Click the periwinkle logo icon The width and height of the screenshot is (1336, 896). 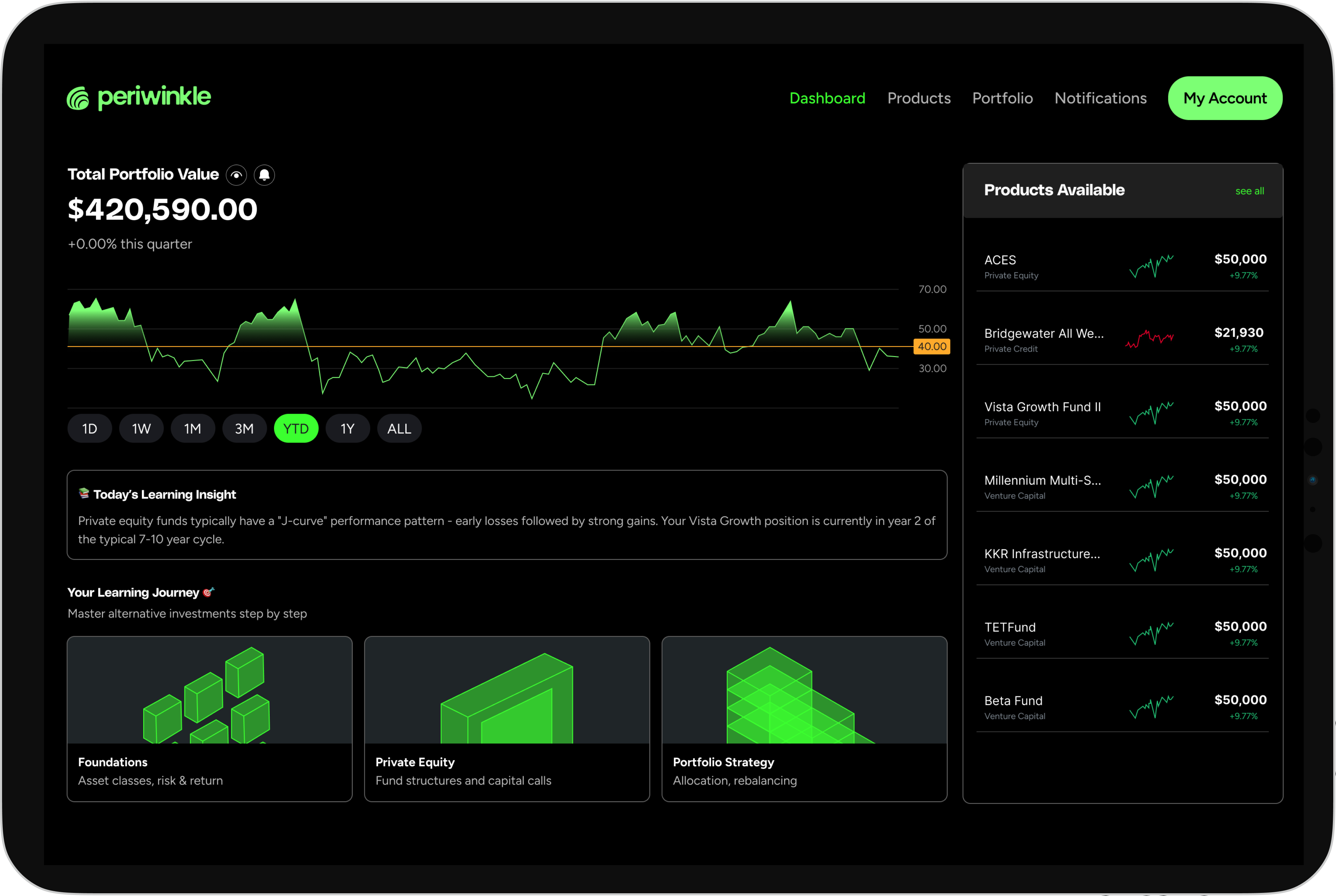[x=78, y=98]
